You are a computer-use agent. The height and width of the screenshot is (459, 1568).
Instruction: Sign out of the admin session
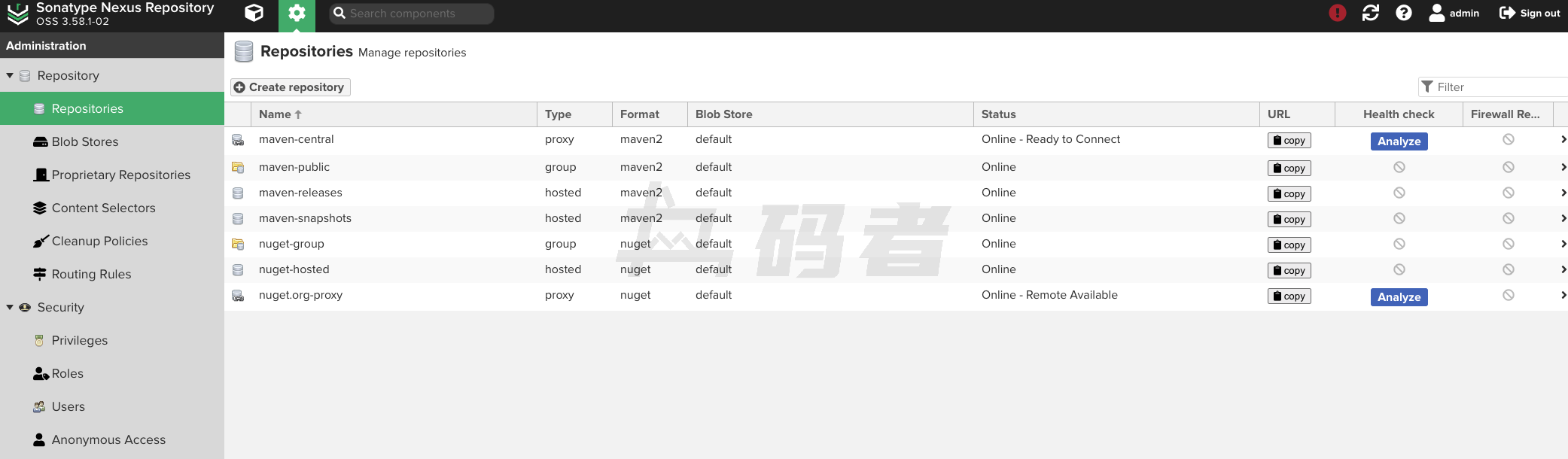1529,14
